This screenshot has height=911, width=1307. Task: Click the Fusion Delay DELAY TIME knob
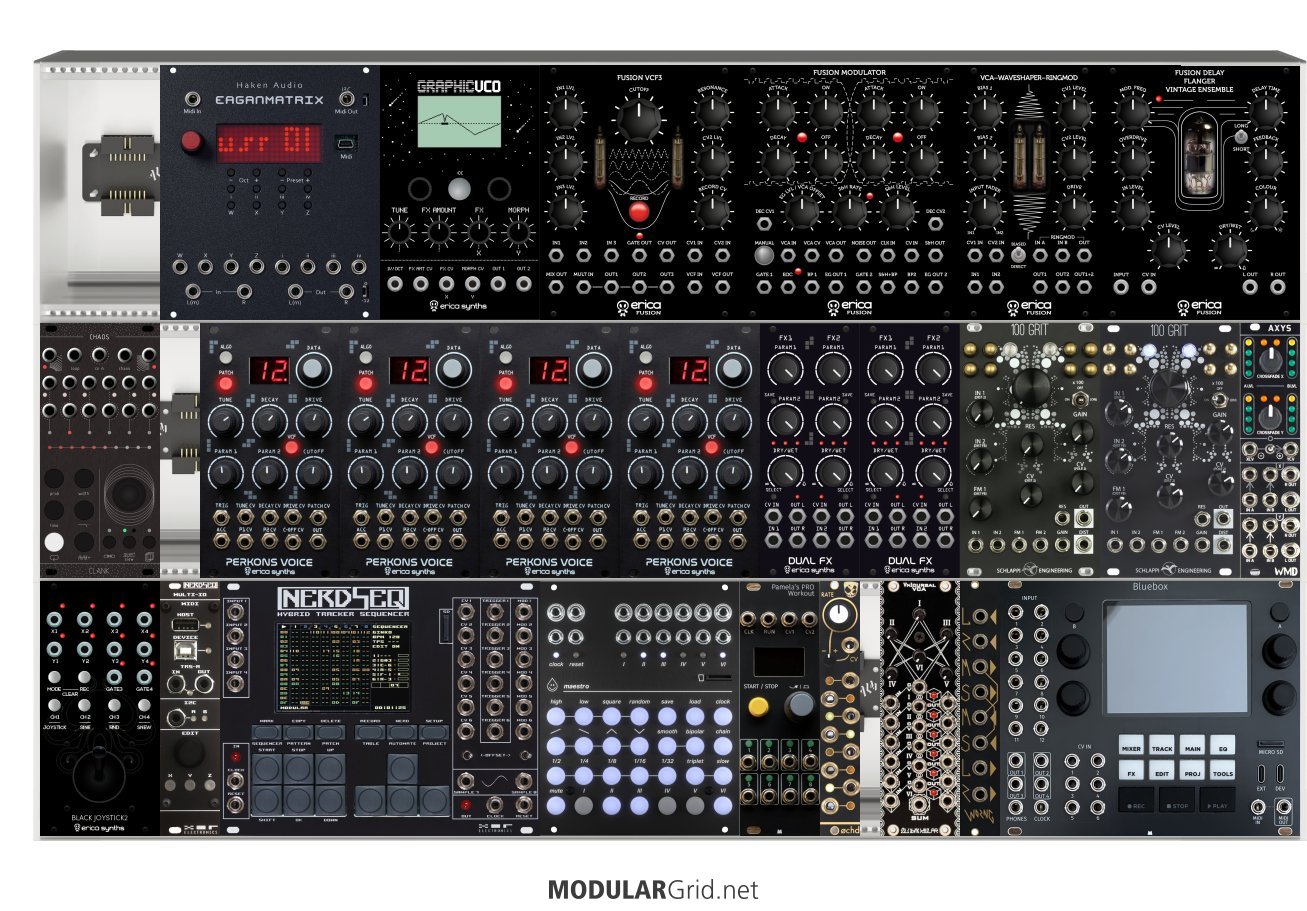point(1265,113)
